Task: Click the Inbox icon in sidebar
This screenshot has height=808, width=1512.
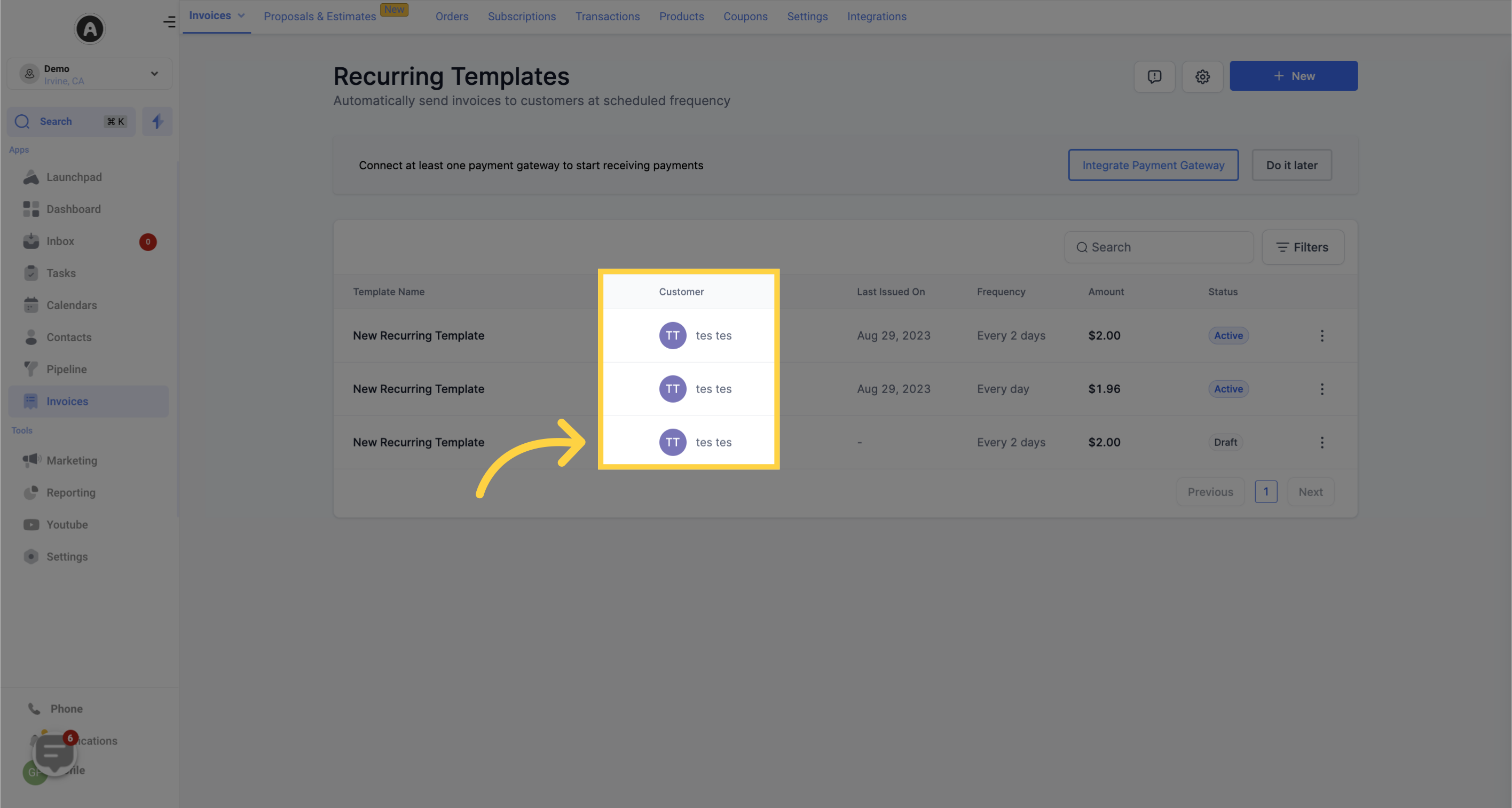Action: (x=31, y=242)
